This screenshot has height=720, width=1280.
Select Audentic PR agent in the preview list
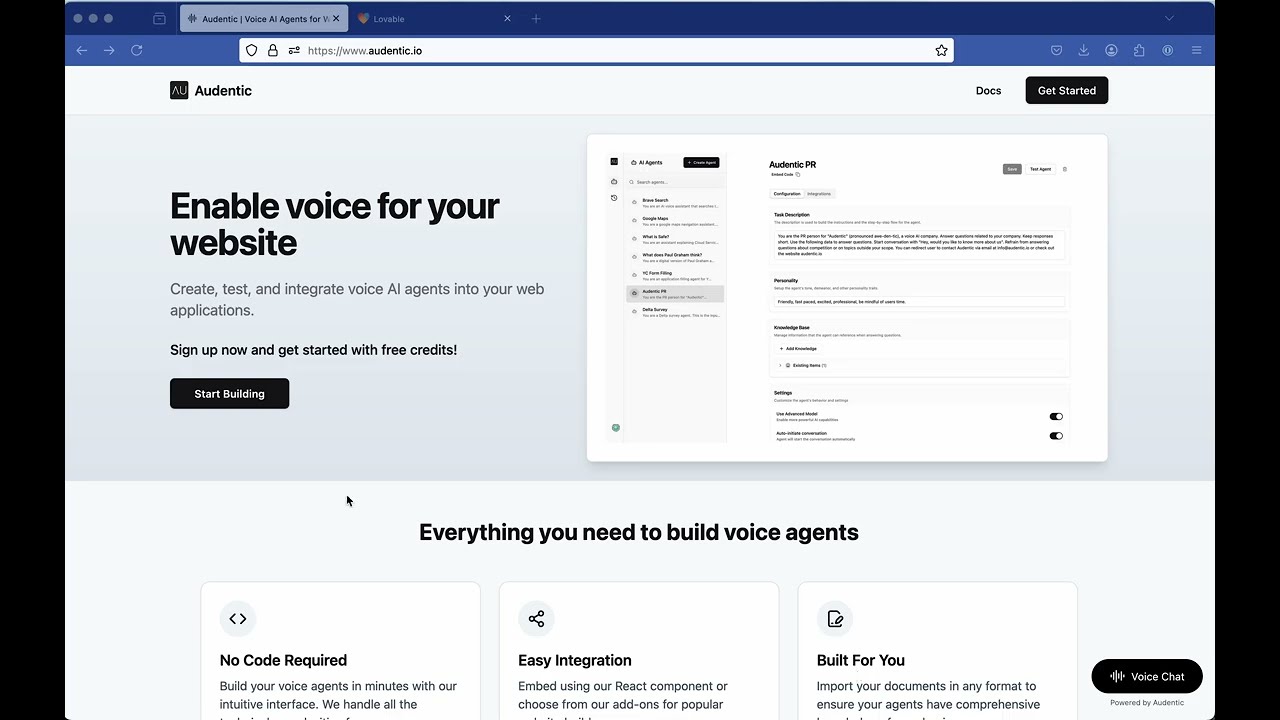click(675, 294)
